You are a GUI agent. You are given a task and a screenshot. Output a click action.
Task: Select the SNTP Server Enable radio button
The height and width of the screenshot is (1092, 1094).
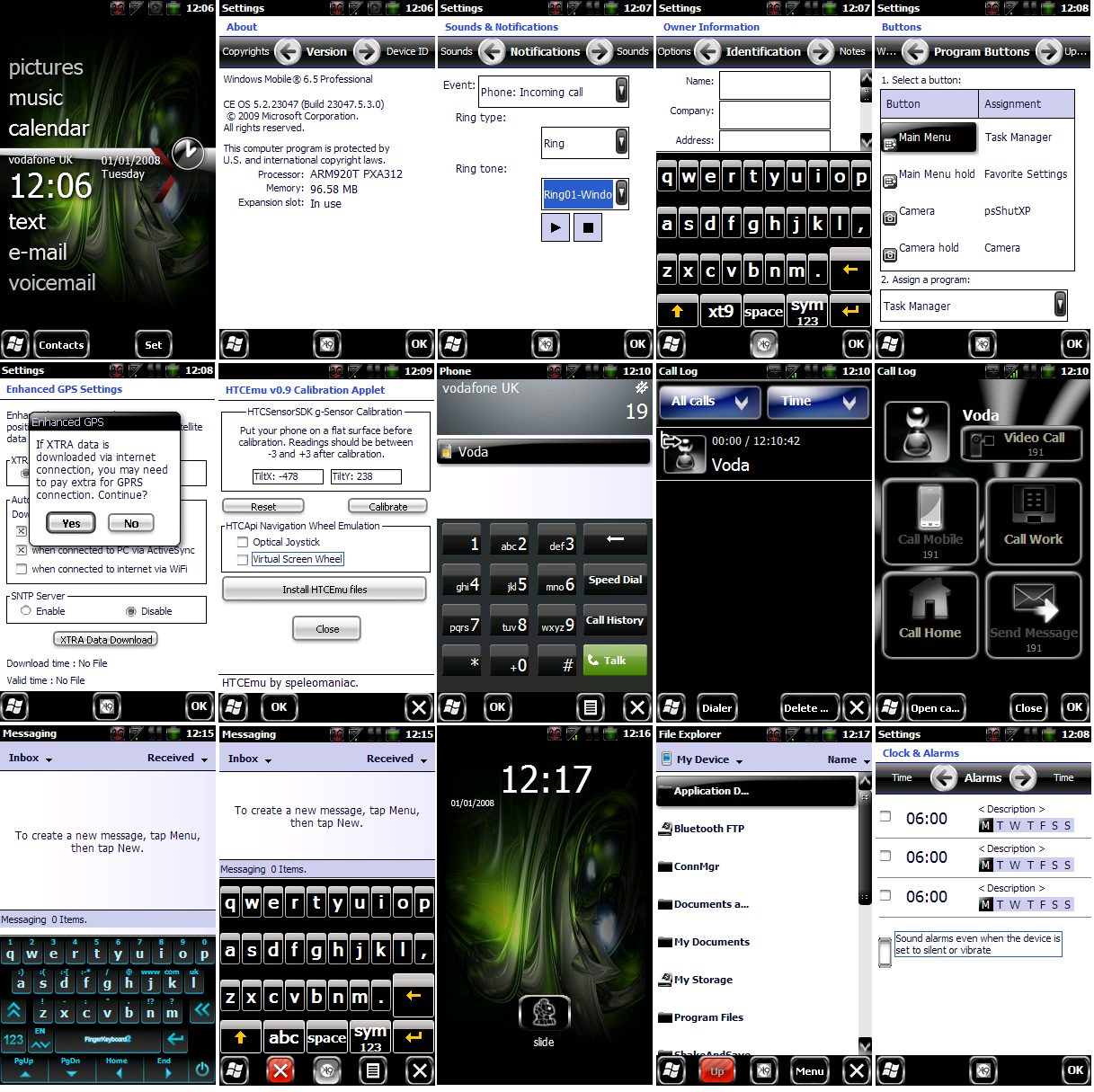[26, 611]
